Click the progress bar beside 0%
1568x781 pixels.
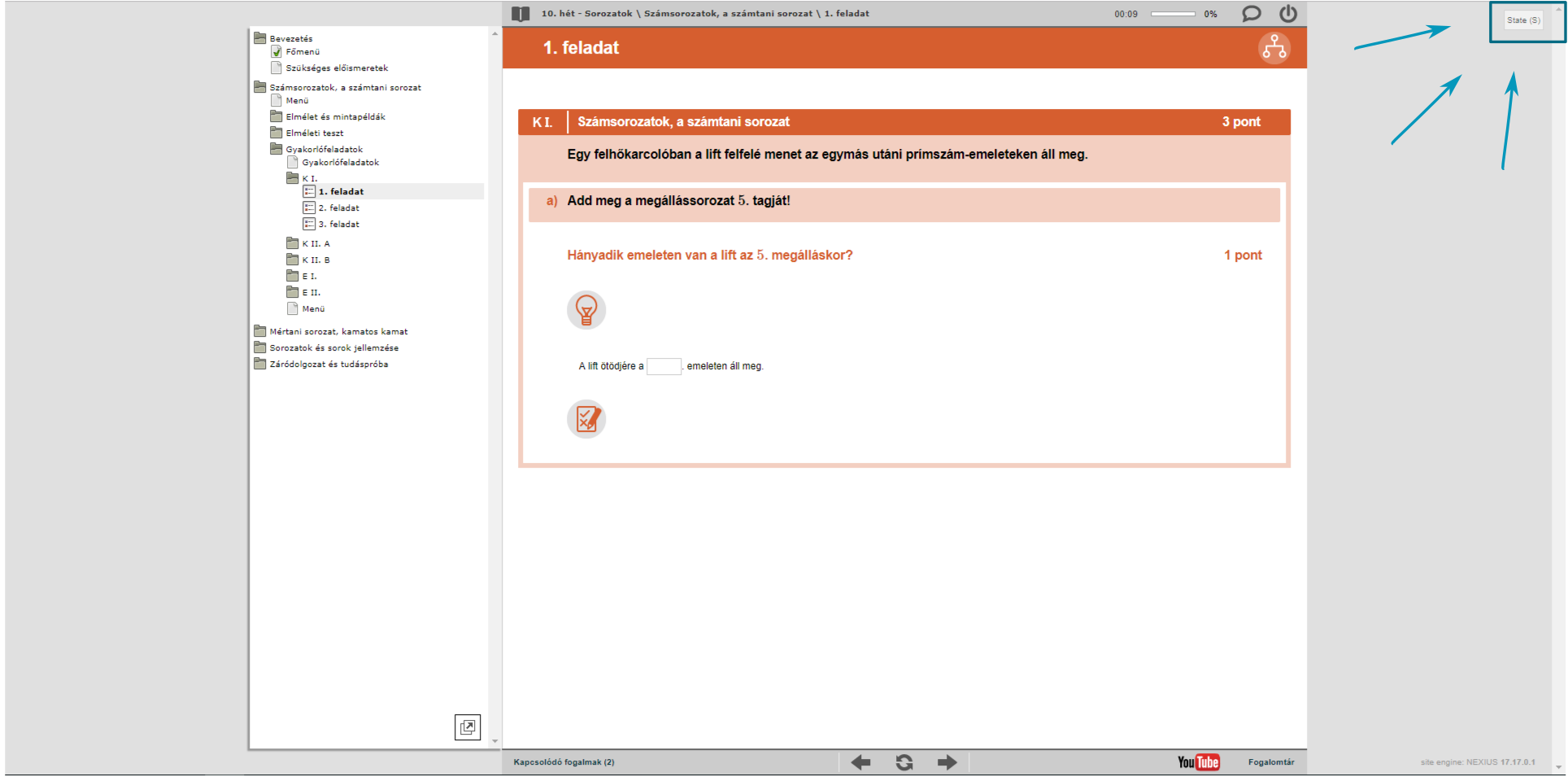click(1173, 14)
